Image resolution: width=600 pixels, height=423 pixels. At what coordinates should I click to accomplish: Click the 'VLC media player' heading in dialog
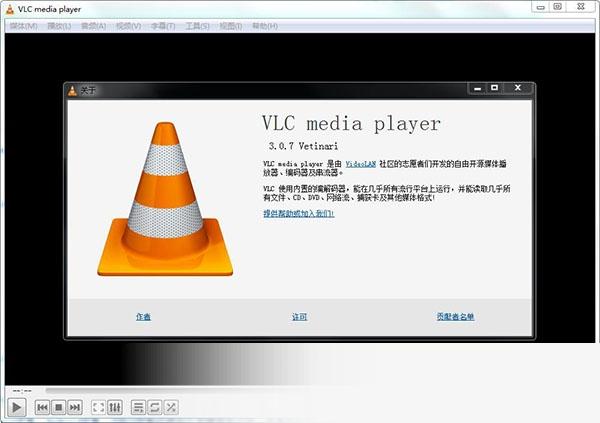click(x=351, y=124)
